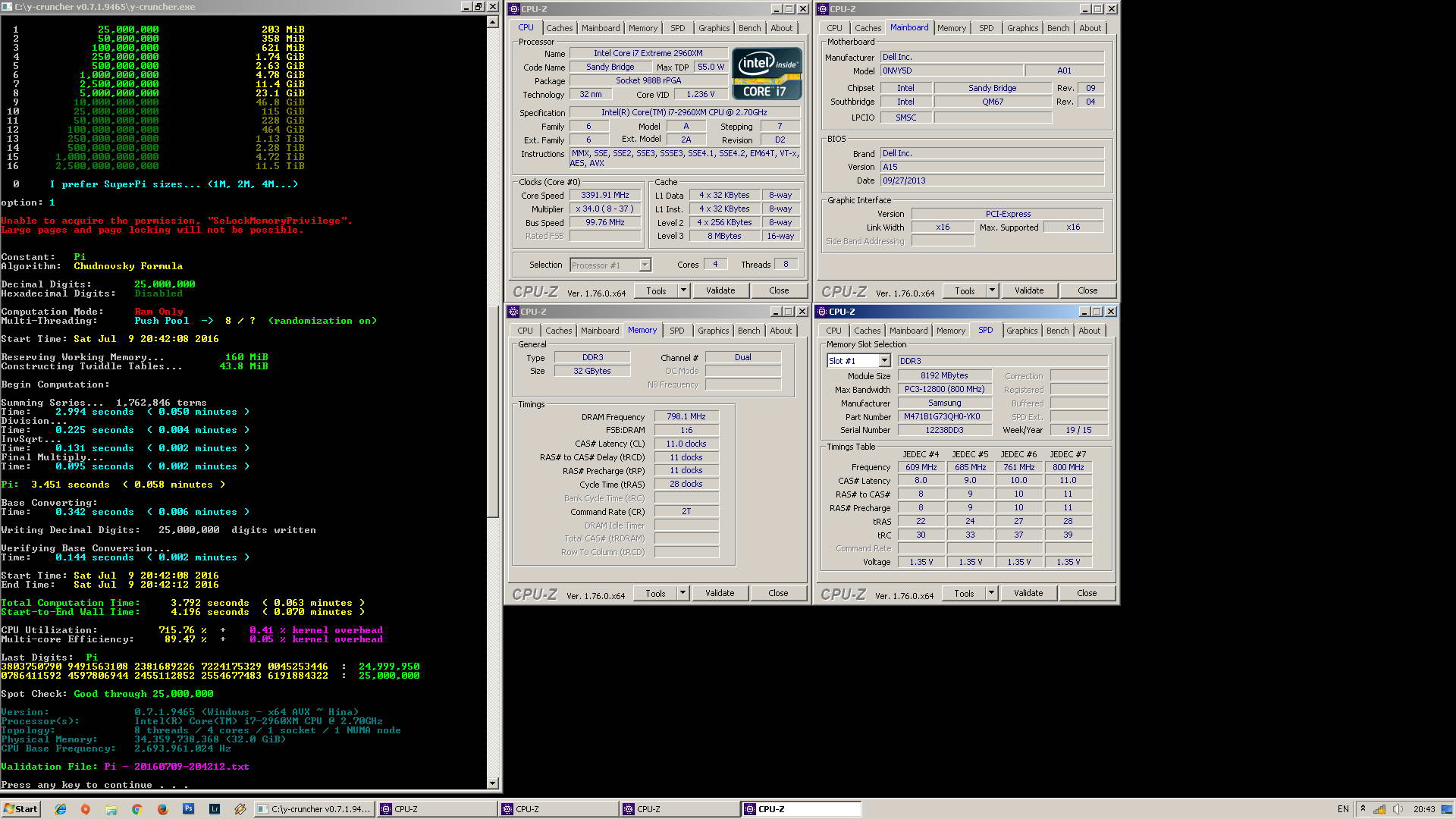The image size is (1456, 819).
Task: Open the Graphics tab in the Mainboard window
Action: [1022, 28]
